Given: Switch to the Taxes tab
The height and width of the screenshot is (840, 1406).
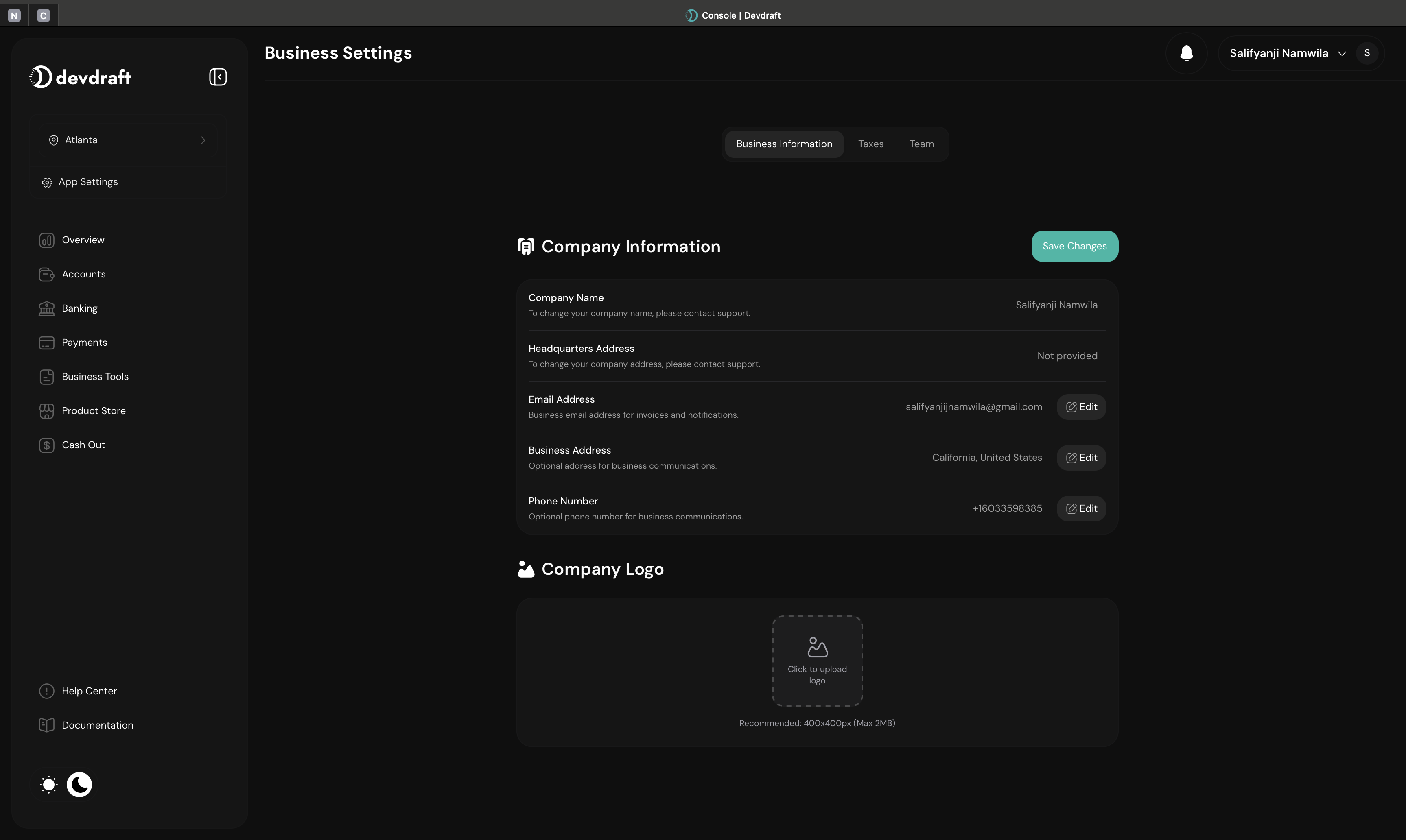Looking at the screenshot, I should click(x=870, y=144).
